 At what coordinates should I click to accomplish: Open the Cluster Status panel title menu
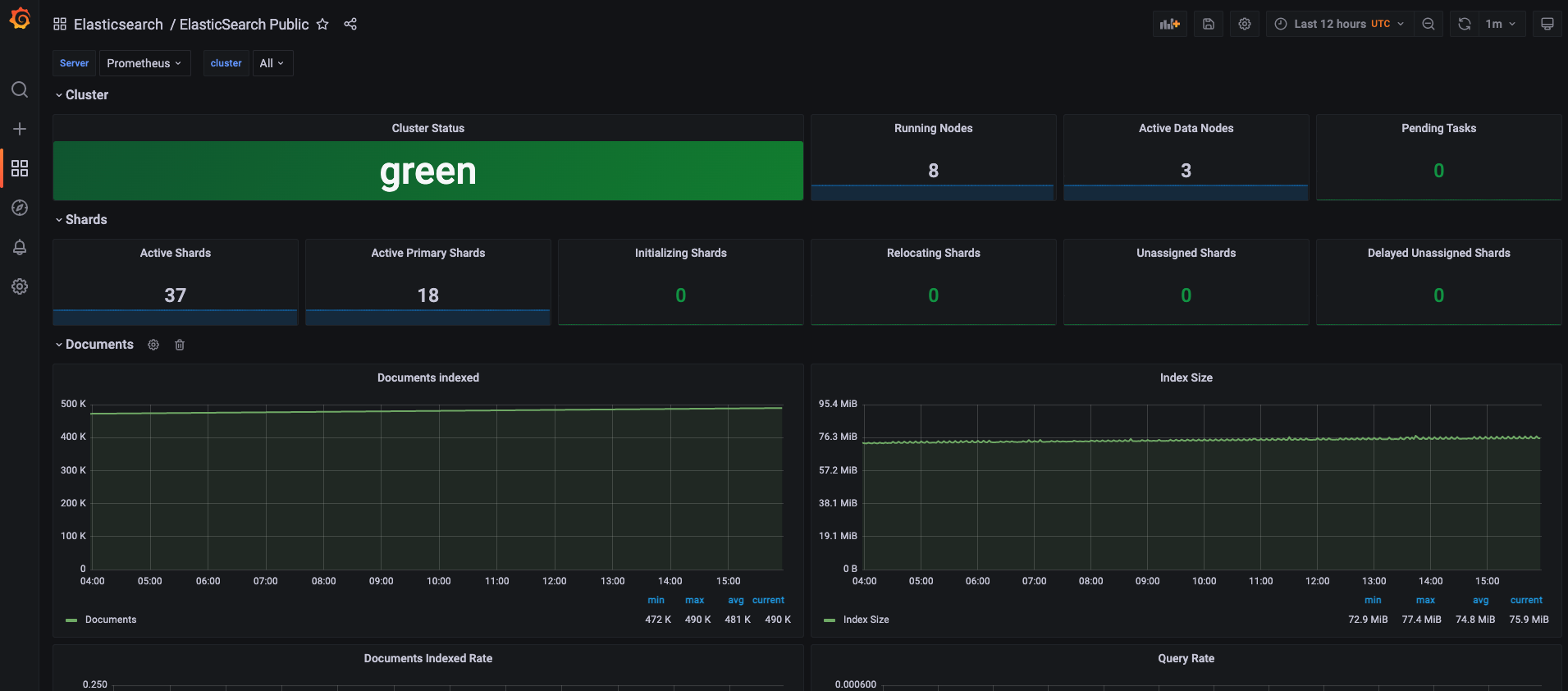[x=428, y=128]
